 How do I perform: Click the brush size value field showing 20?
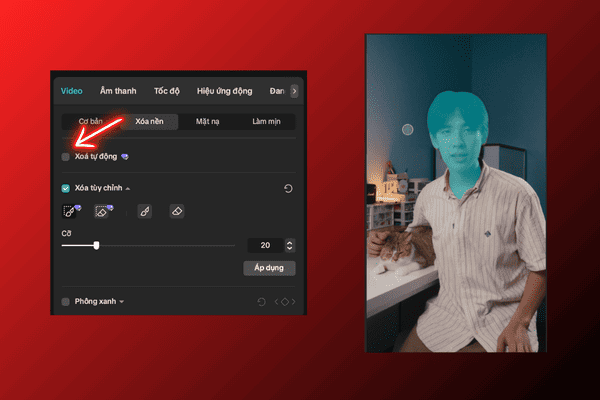click(x=265, y=245)
